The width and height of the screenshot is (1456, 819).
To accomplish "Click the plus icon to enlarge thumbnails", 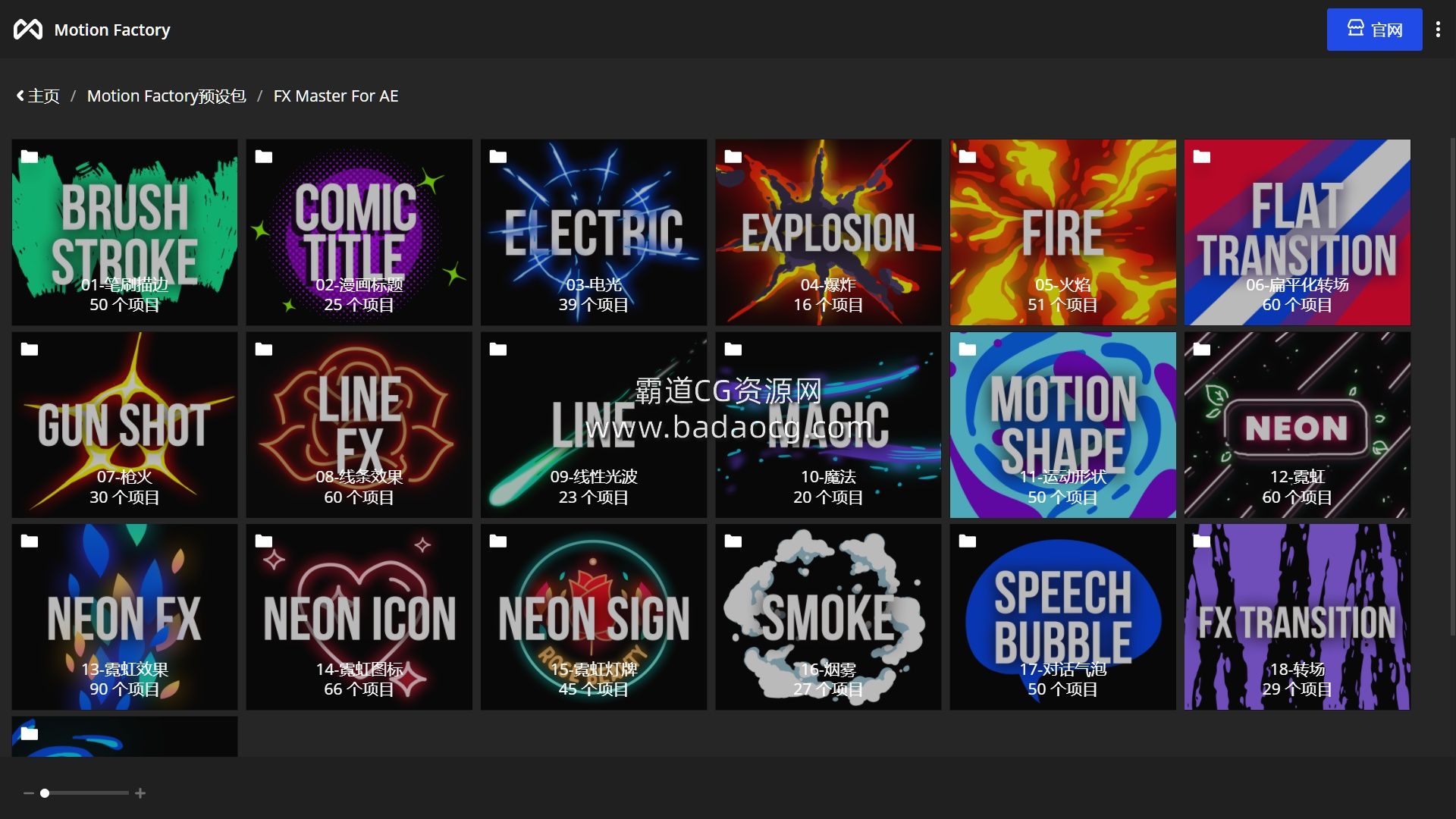I will 140,793.
